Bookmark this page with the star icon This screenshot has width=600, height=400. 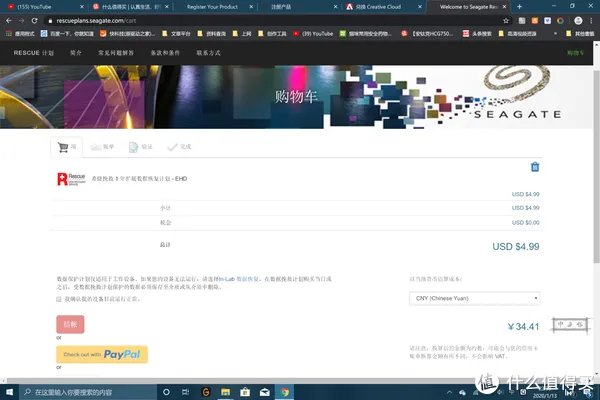506,21
